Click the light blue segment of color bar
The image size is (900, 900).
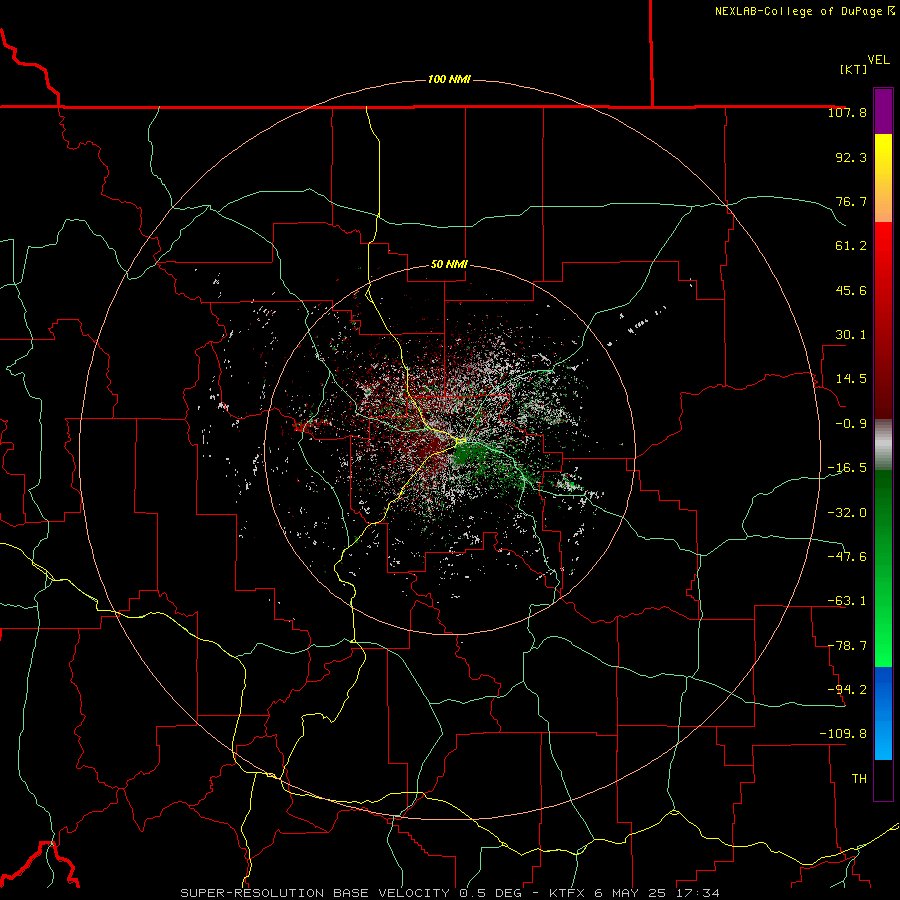coord(883,738)
